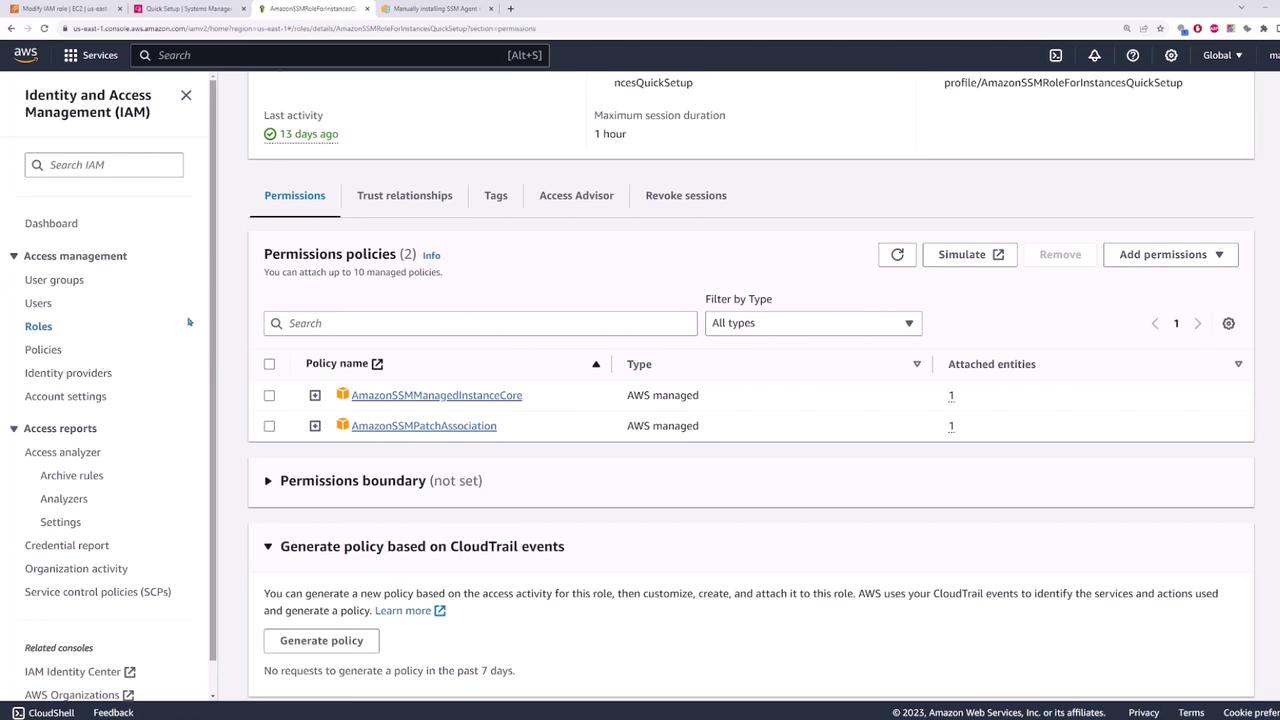1280x720 pixels.
Task: Click the green last activity check icon
Action: [x=270, y=134]
